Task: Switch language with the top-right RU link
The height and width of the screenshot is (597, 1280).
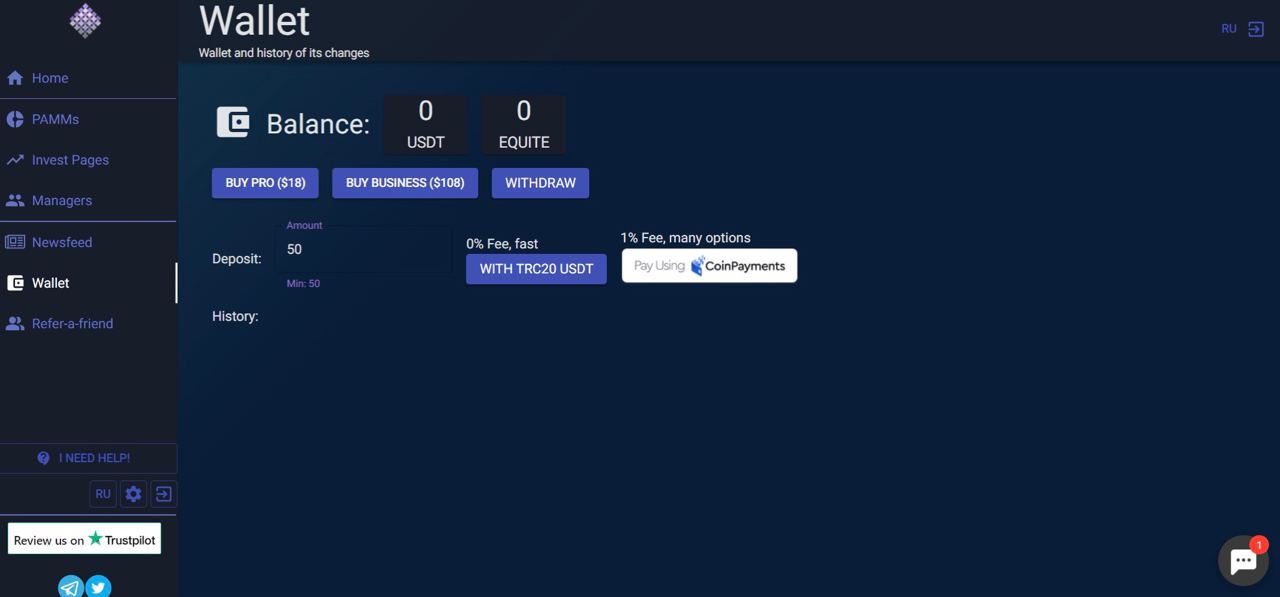Action: click(1229, 29)
